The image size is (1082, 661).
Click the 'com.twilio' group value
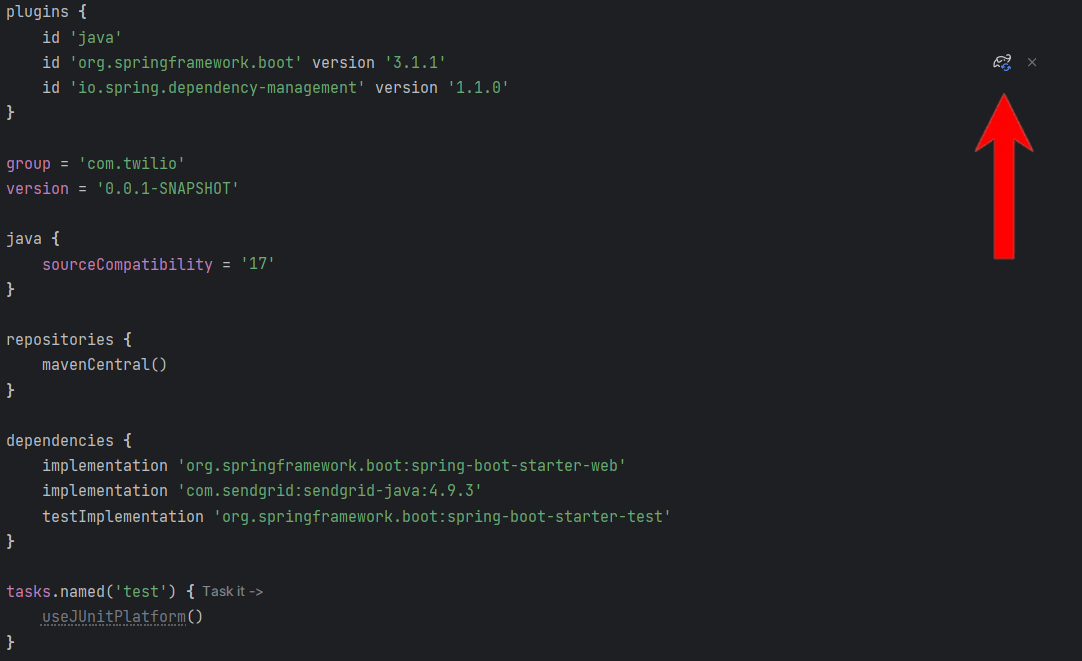(132, 164)
